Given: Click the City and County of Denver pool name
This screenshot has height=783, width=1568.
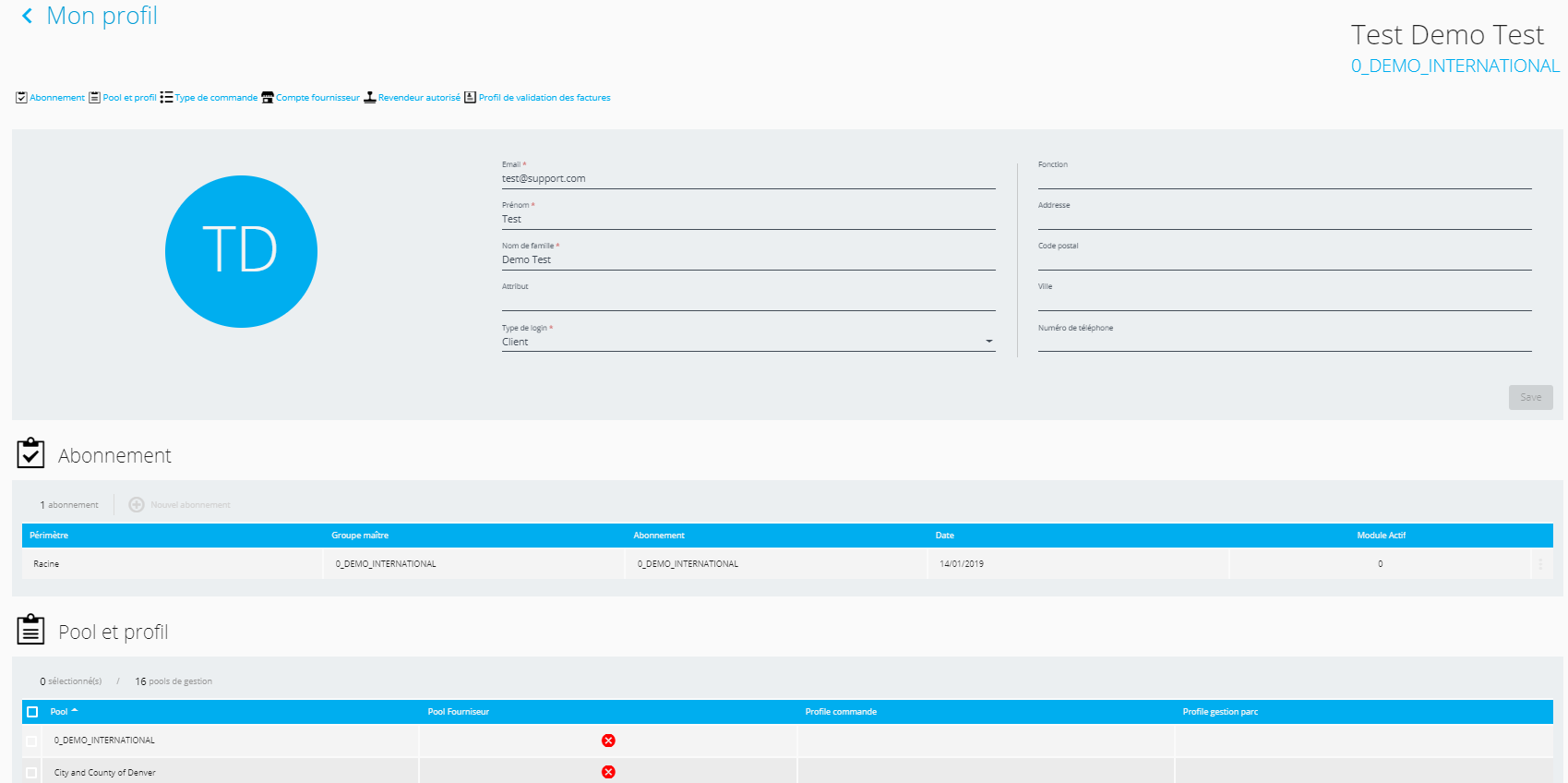Looking at the screenshot, I should click(105, 773).
